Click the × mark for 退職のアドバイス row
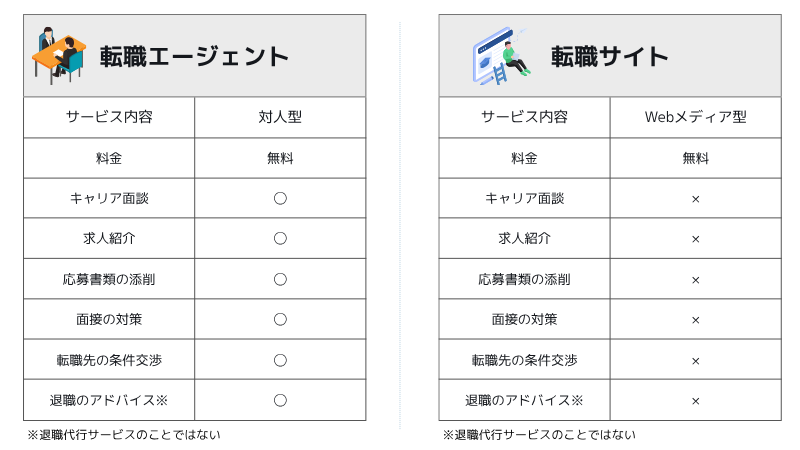Image resolution: width=800 pixels, height=450 pixels. pos(695,401)
